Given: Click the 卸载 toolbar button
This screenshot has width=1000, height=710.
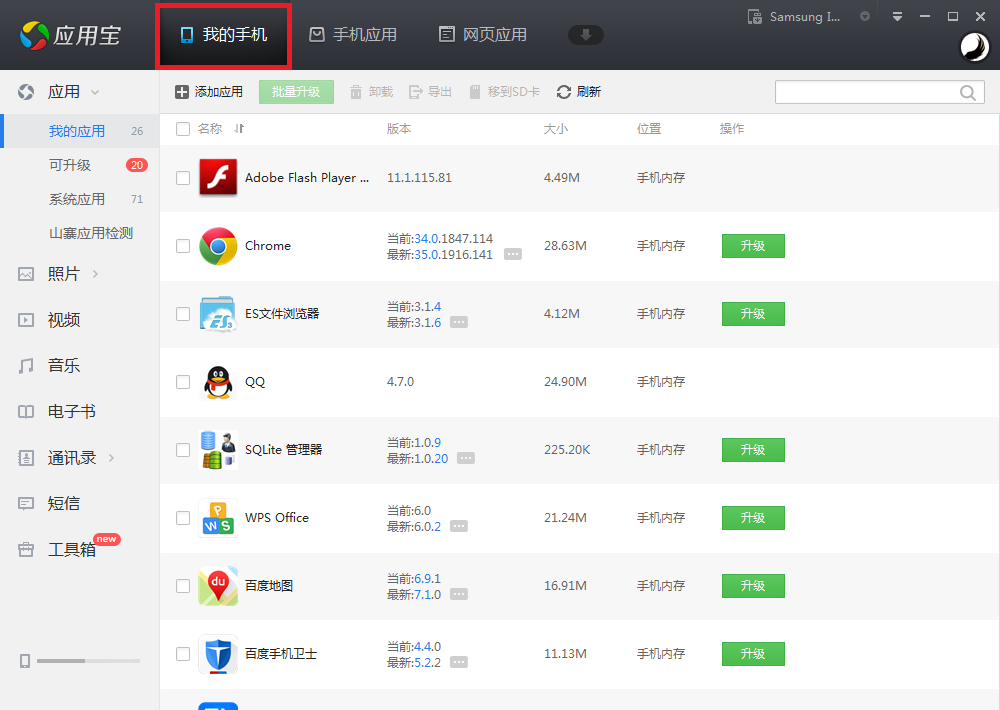Looking at the screenshot, I should tap(371, 92).
